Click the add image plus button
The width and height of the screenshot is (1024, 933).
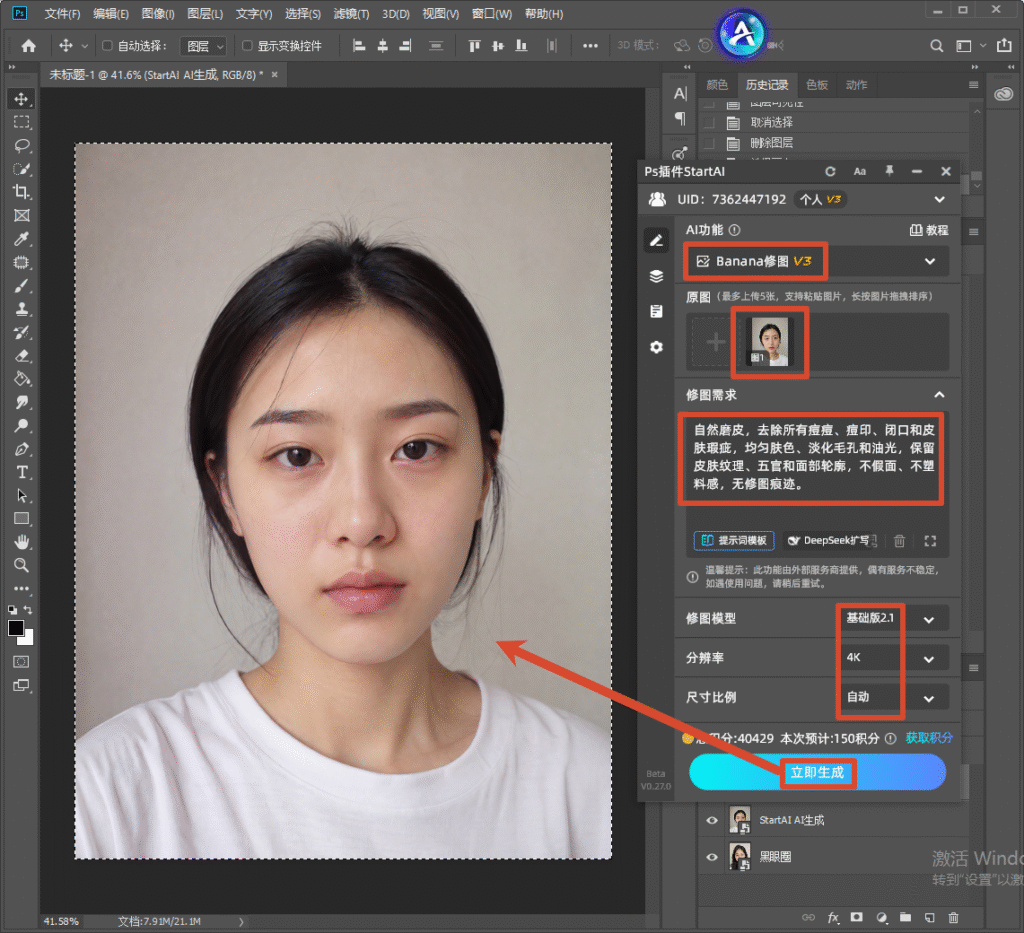(x=716, y=341)
